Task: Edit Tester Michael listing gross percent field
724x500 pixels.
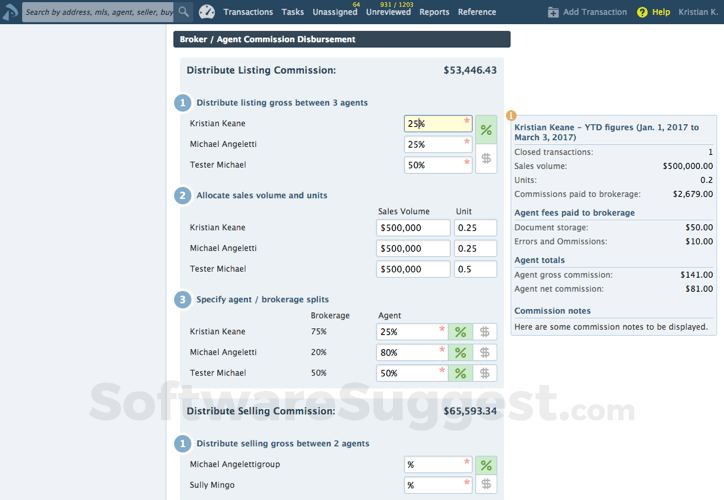Action: (438, 165)
